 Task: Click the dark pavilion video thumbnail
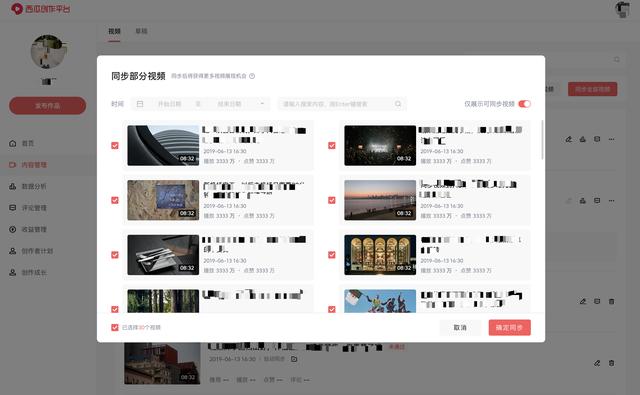coord(163,255)
